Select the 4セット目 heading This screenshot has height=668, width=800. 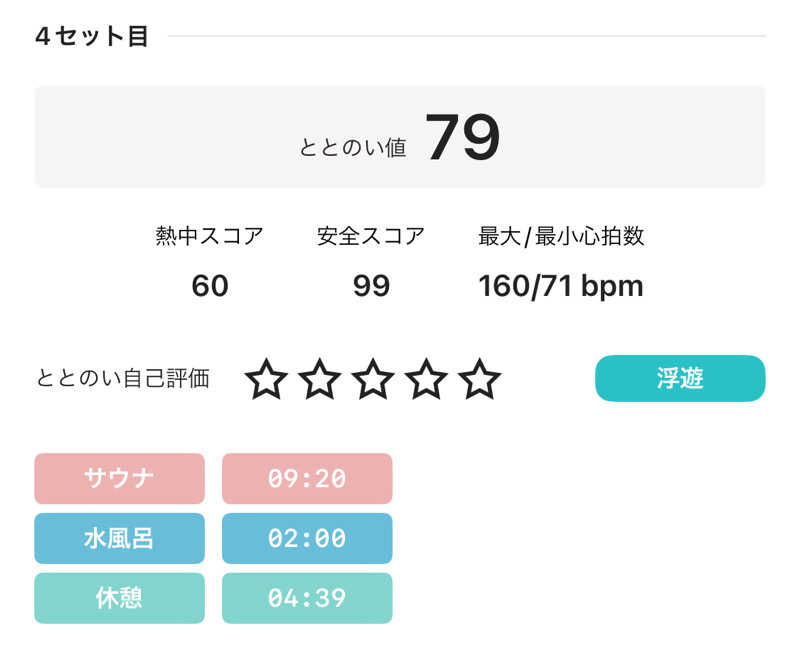click(92, 37)
